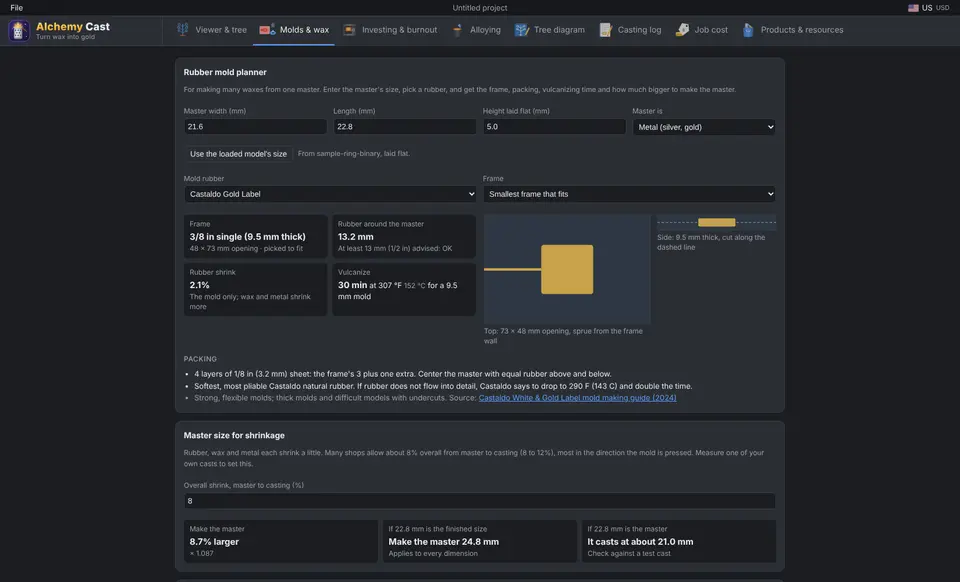Click the '8.7% larger' master result
This screenshot has height=582, width=960.
214,542
